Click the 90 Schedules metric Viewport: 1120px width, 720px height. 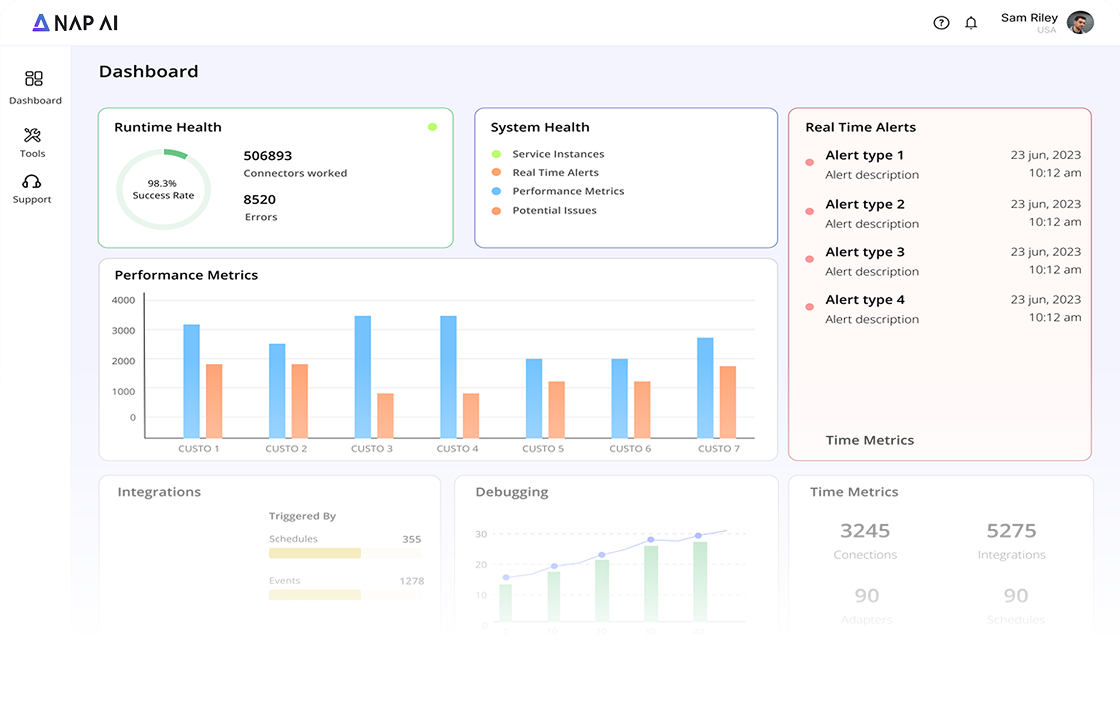tap(1016, 606)
